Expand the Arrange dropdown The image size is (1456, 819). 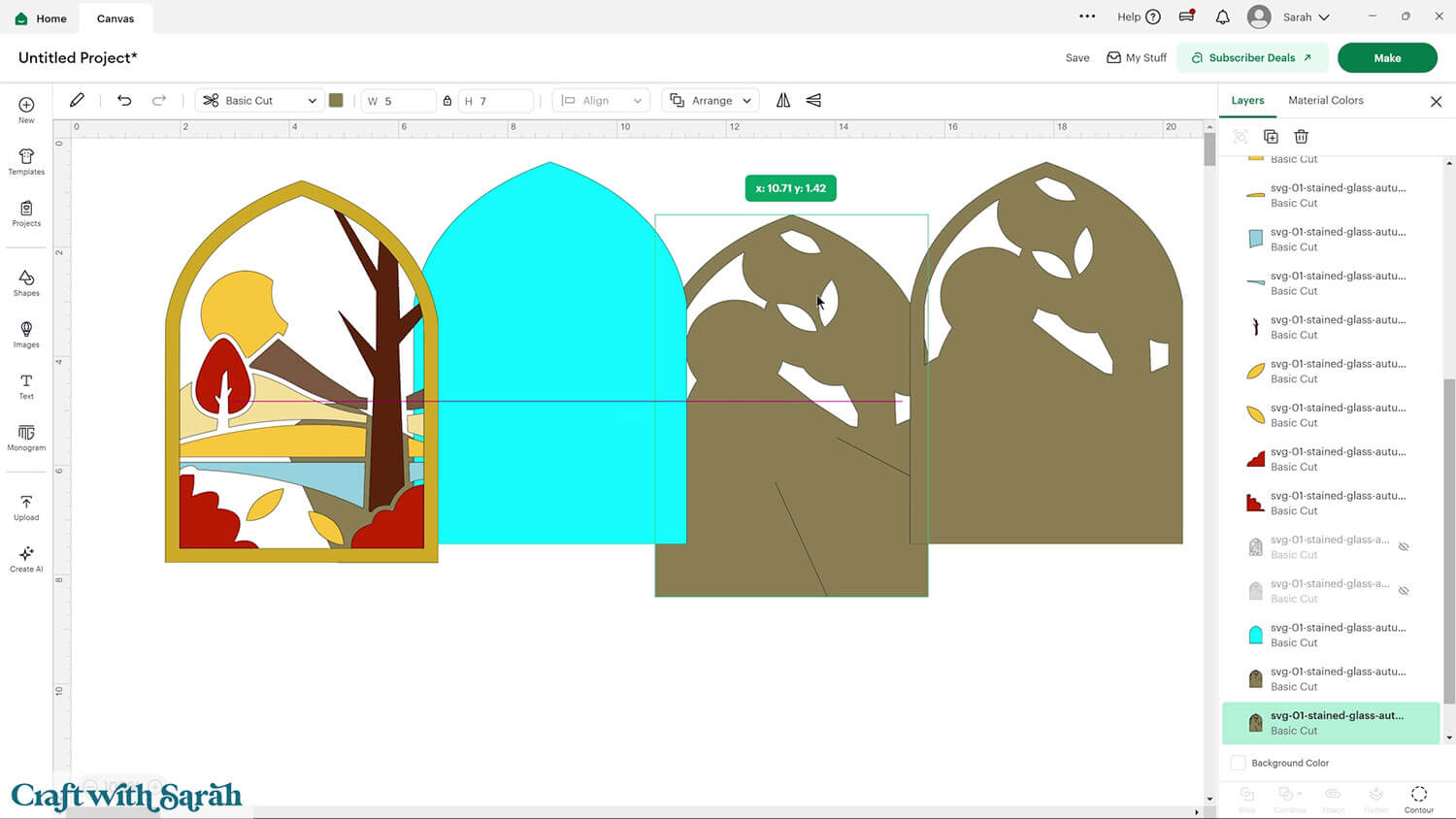pyautogui.click(x=710, y=100)
